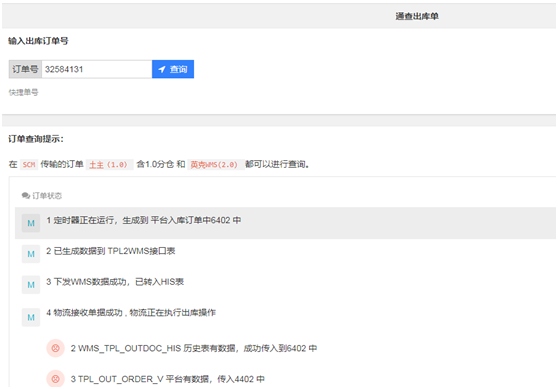Click the speech bubble icon beside 订单状态
Image resolution: width=558 pixels, height=389 pixels.
[26, 196]
